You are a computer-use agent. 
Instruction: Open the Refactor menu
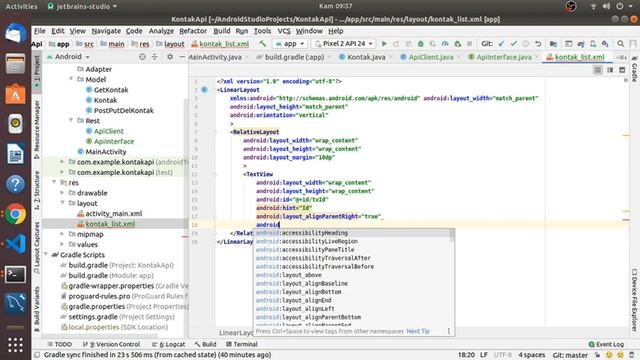193,31
